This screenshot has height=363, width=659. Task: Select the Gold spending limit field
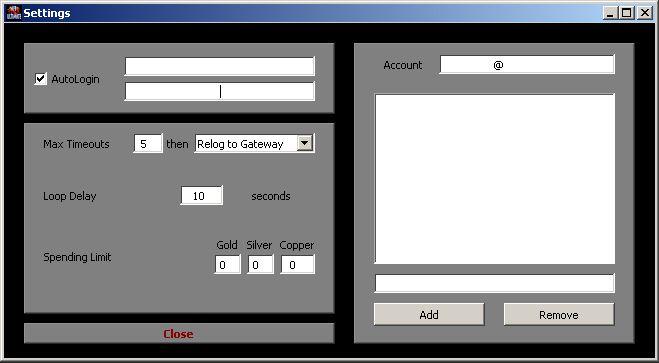[227, 265]
